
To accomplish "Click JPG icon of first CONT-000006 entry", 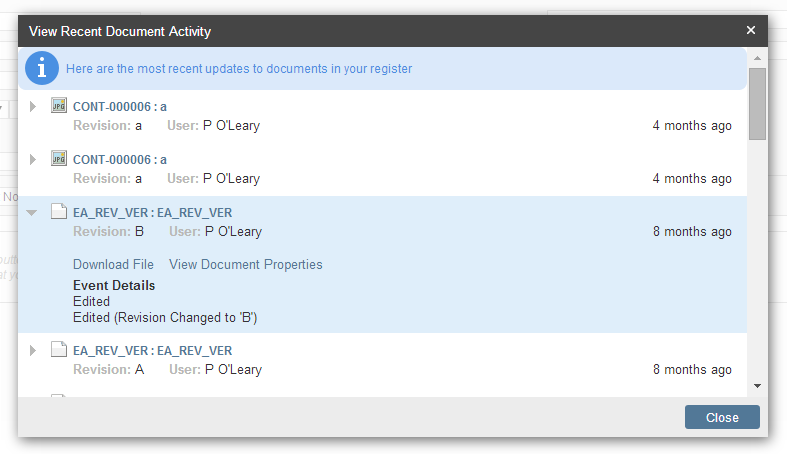I will coord(59,106).
